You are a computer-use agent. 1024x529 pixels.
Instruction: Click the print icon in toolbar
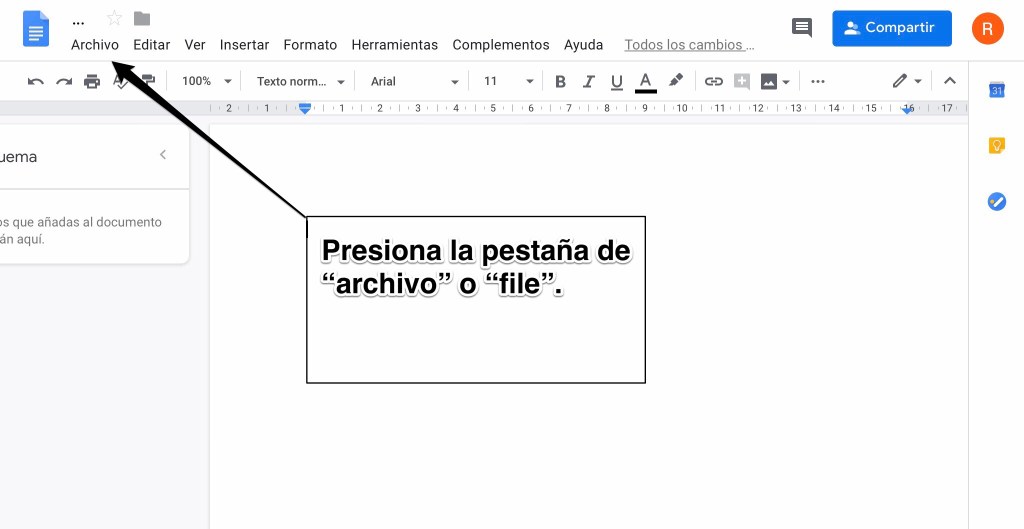92,81
